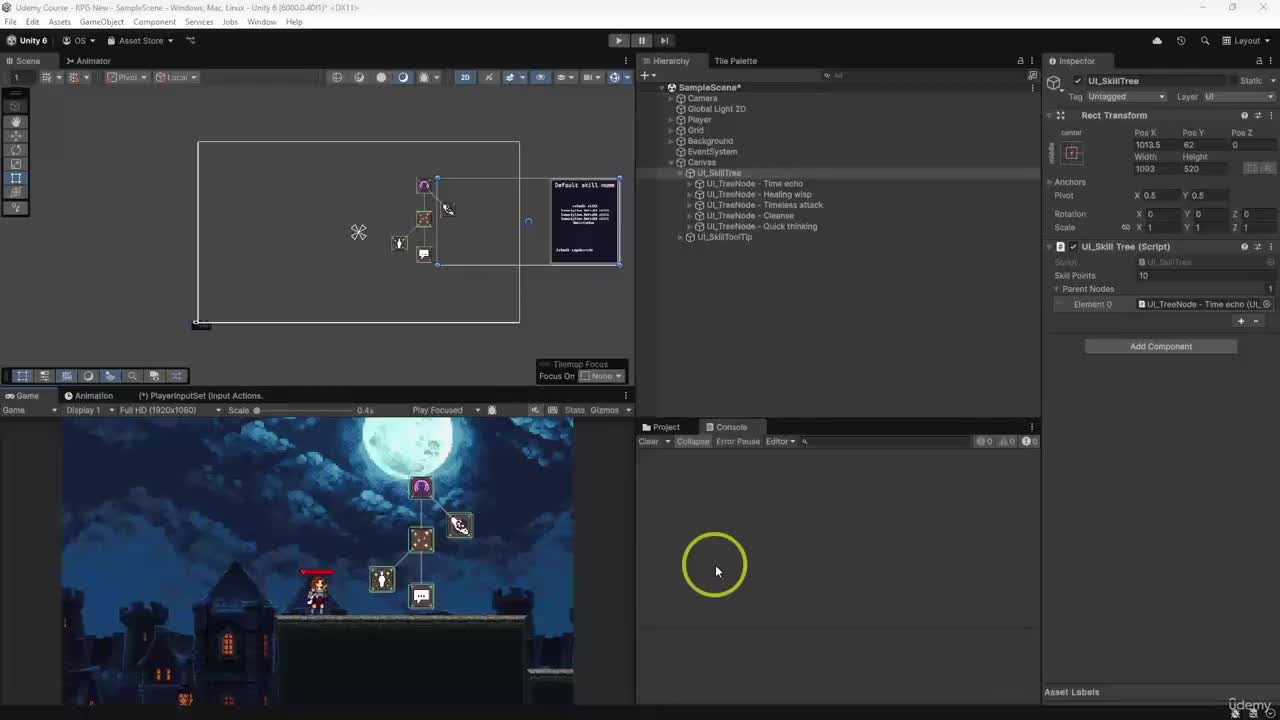
Task: Open the custom editor tools button
Action: point(16,208)
